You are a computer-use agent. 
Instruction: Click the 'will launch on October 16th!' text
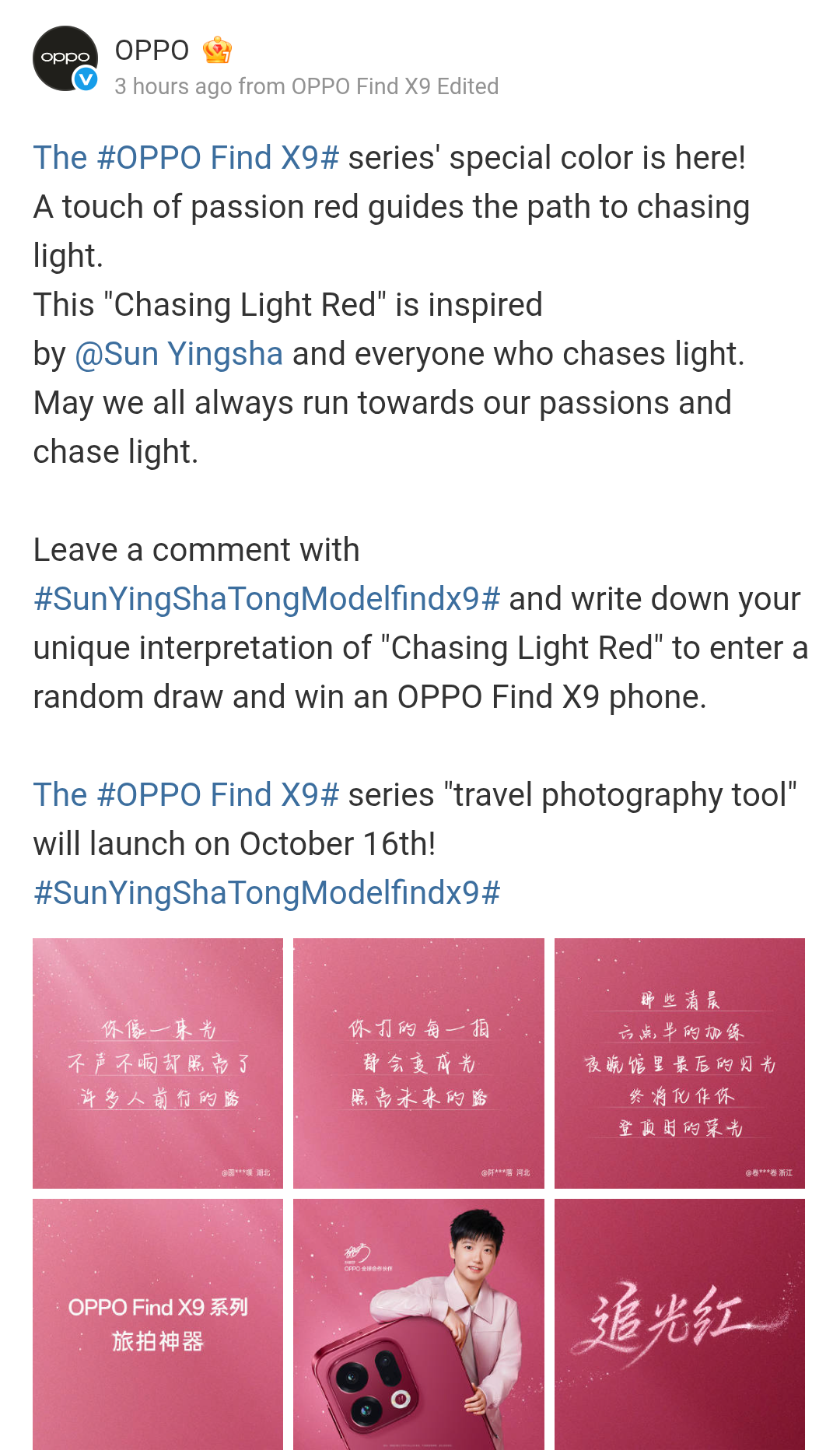(234, 844)
